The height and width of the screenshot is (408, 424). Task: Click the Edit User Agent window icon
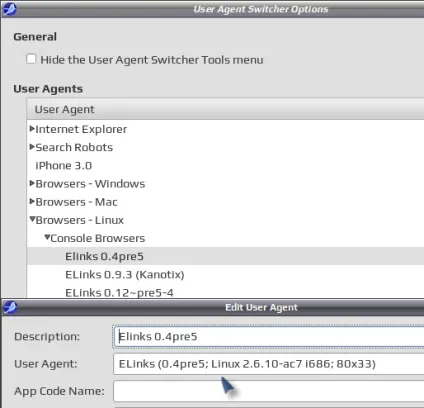[10, 307]
